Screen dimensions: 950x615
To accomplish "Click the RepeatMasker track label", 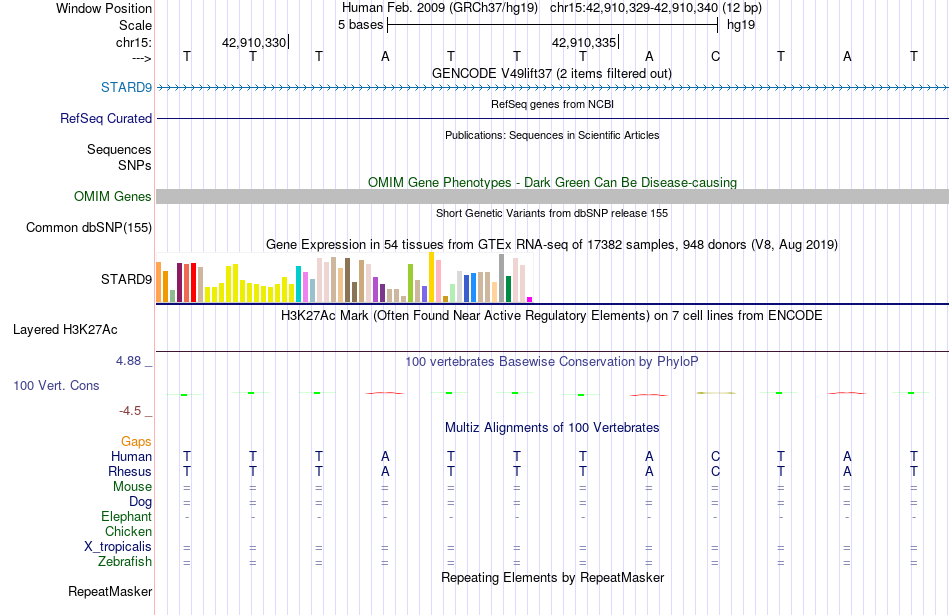I will click(110, 591).
